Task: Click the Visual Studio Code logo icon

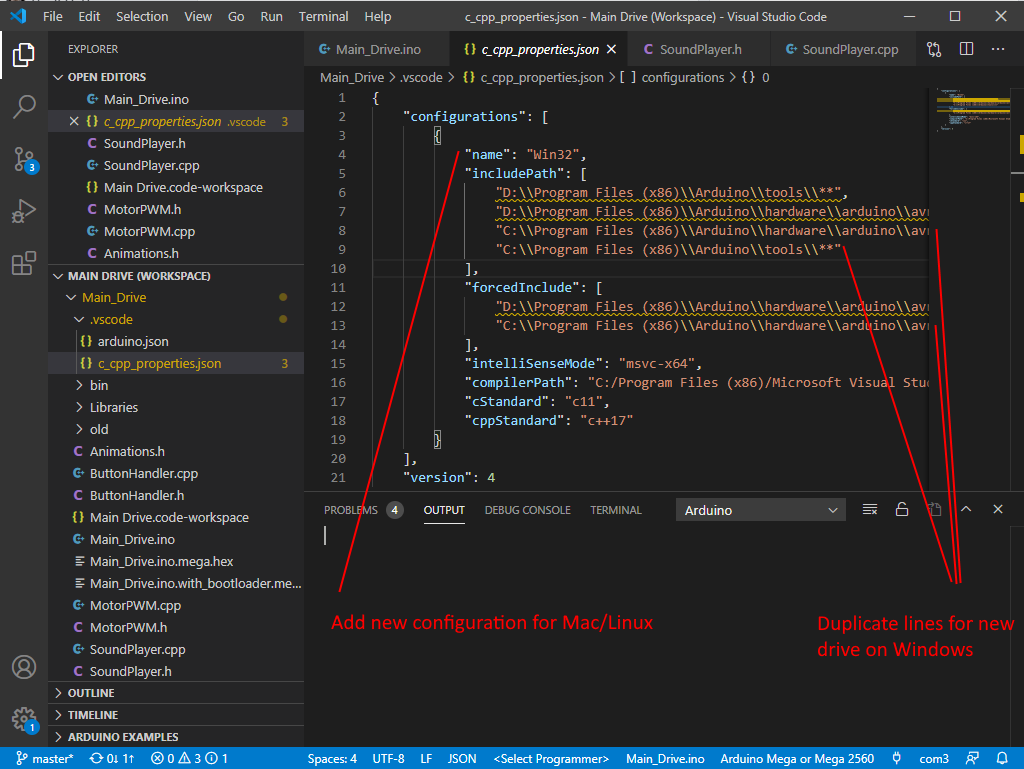Action: 18,16
